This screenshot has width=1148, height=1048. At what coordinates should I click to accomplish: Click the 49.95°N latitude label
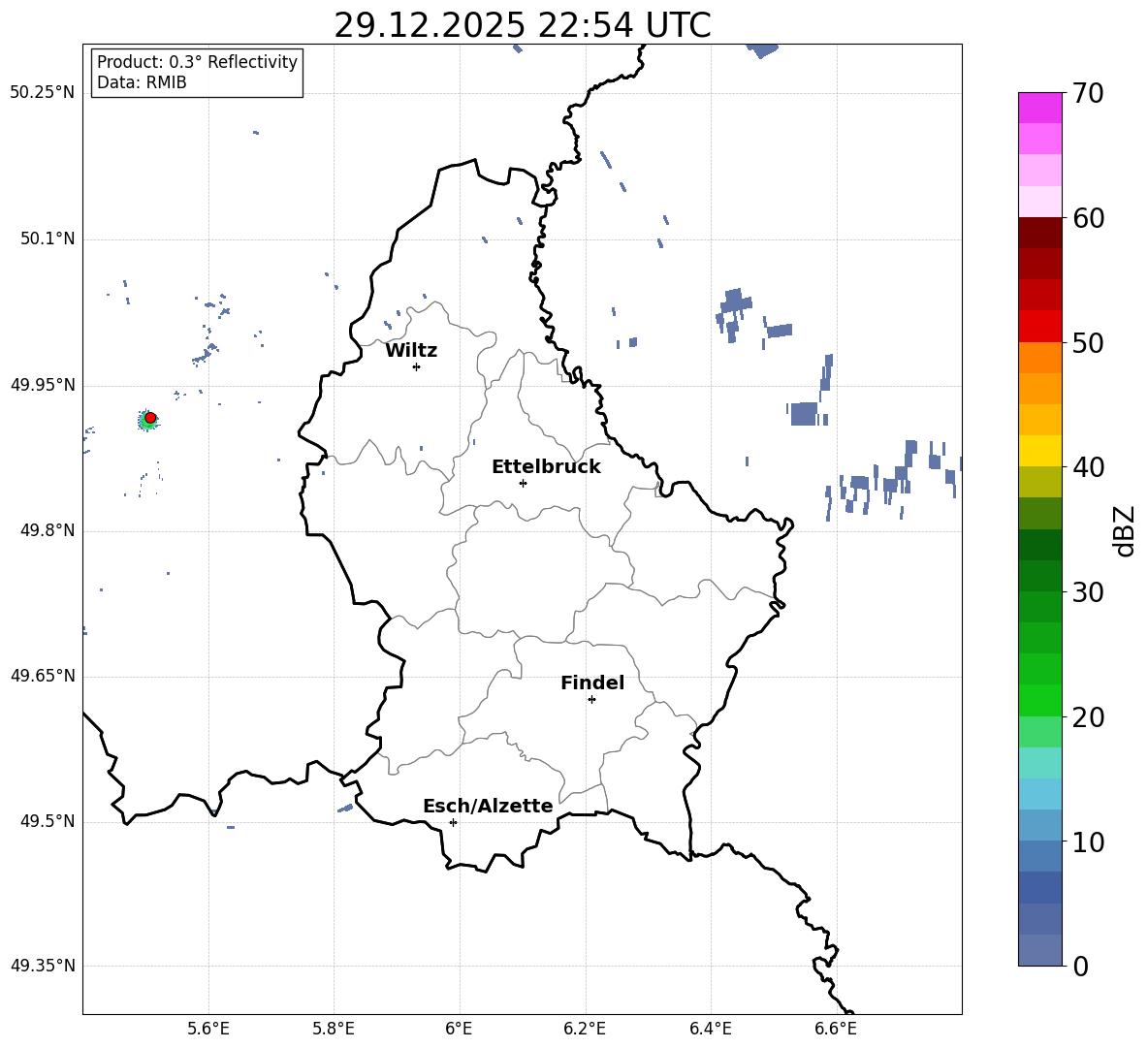click(x=43, y=385)
